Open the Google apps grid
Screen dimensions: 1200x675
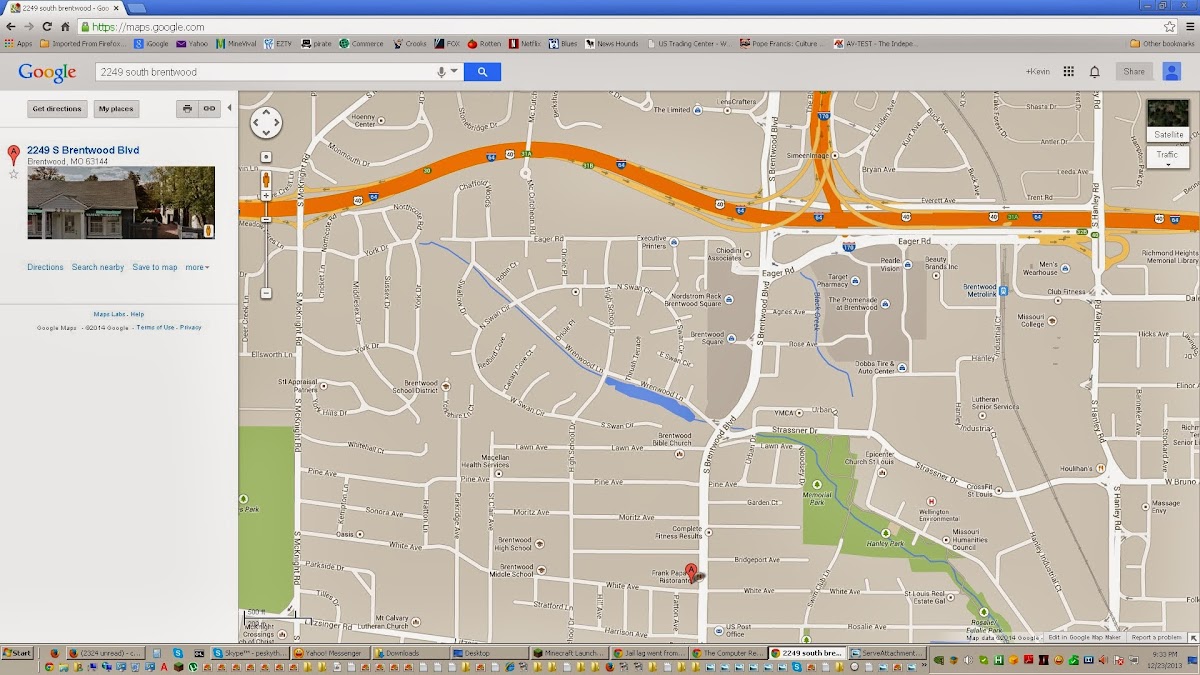1068,72
